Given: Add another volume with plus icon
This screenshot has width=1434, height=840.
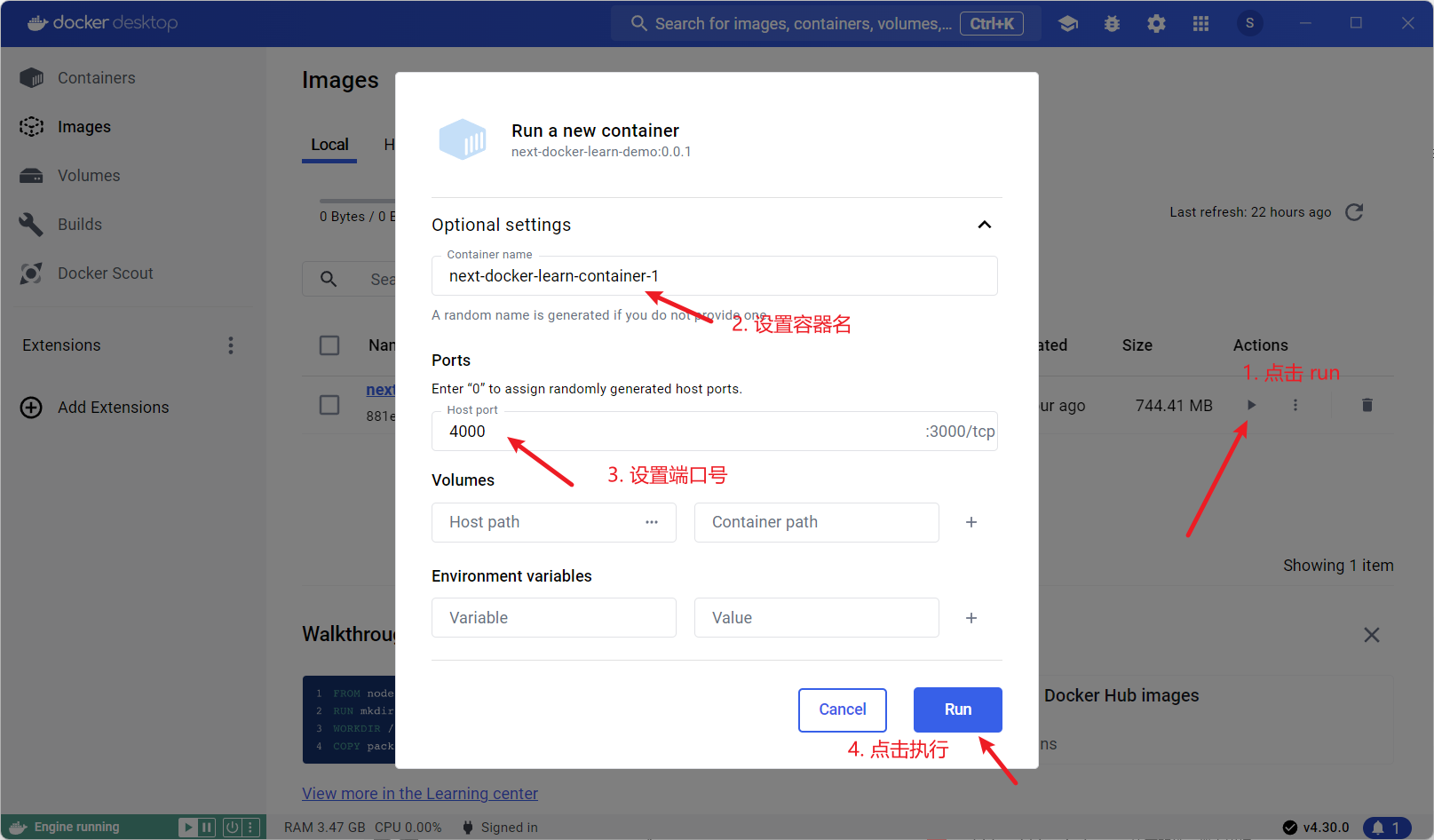Looking at the screenshot, I should pos(971,522).
